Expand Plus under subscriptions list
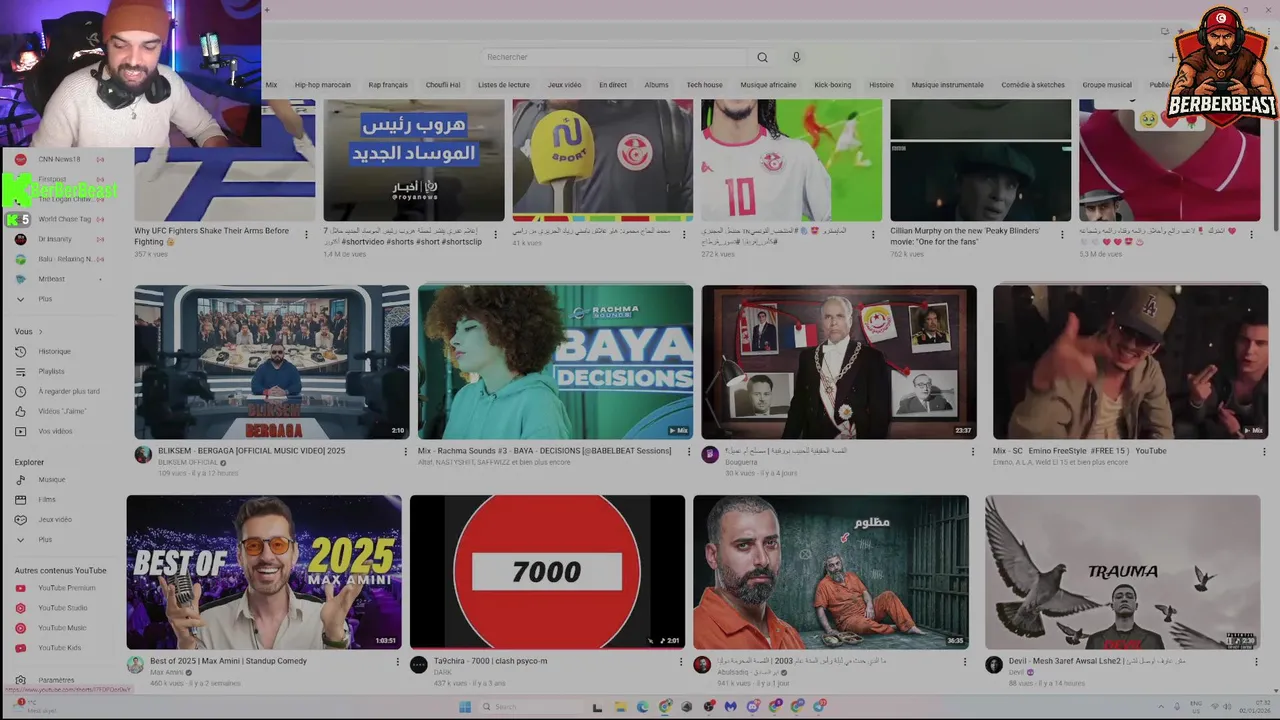The image size is (1280, 720). coord(44,299)
